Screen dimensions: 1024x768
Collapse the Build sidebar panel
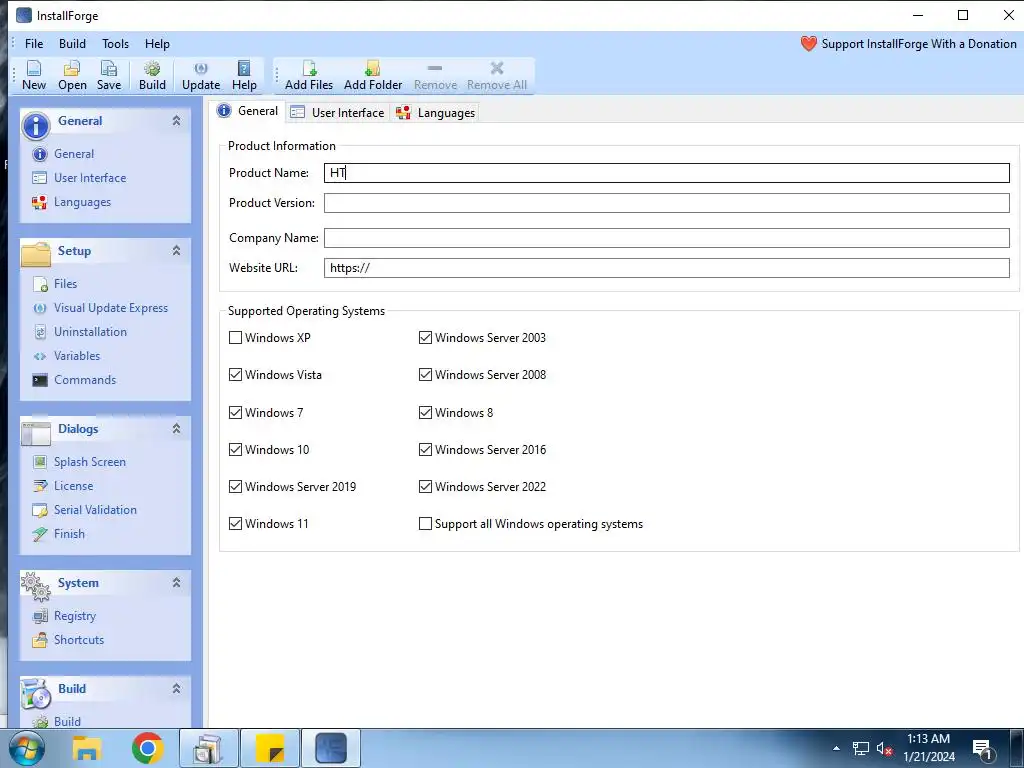click(x=176, y=688)
